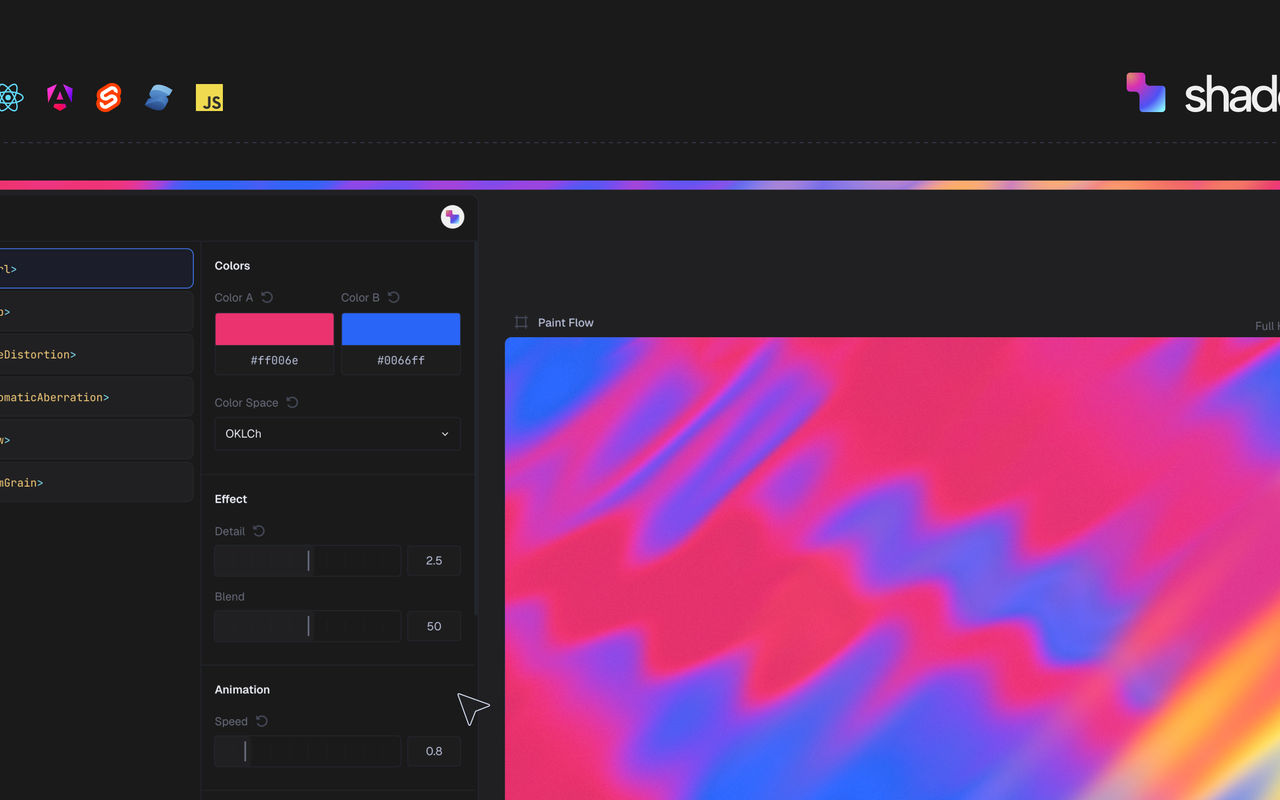Reset the Detail value
This screenshot has width=1280, height=800.
point(259,531)
